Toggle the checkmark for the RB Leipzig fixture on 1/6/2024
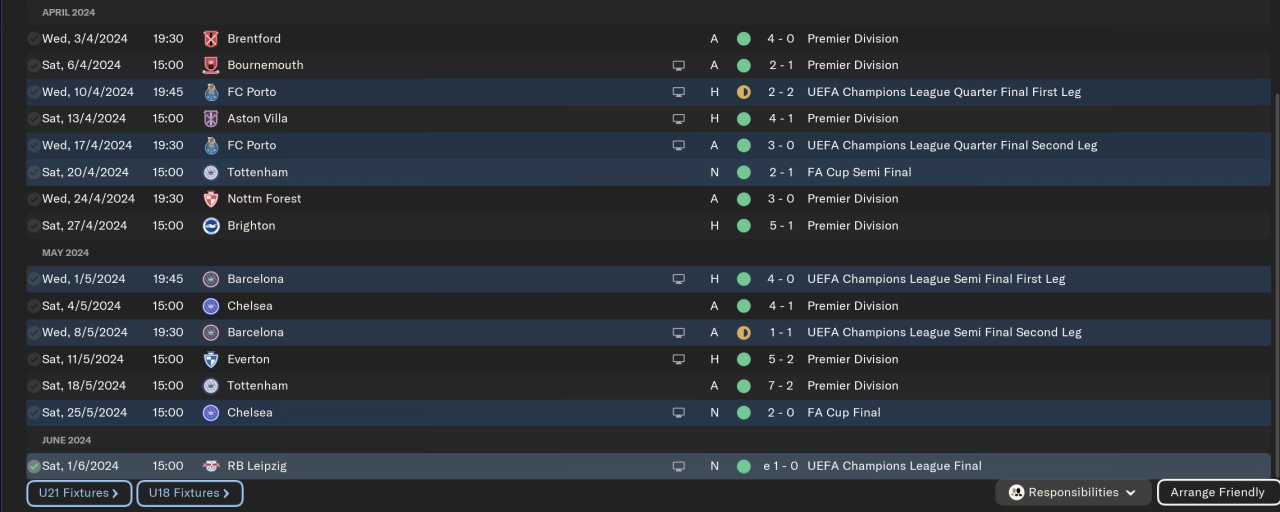1280x512 pixels. point(34,466)
